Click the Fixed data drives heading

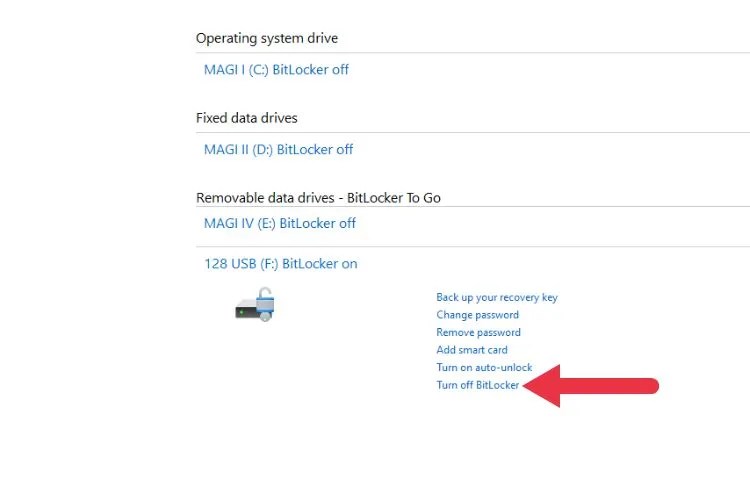[247, 118]
